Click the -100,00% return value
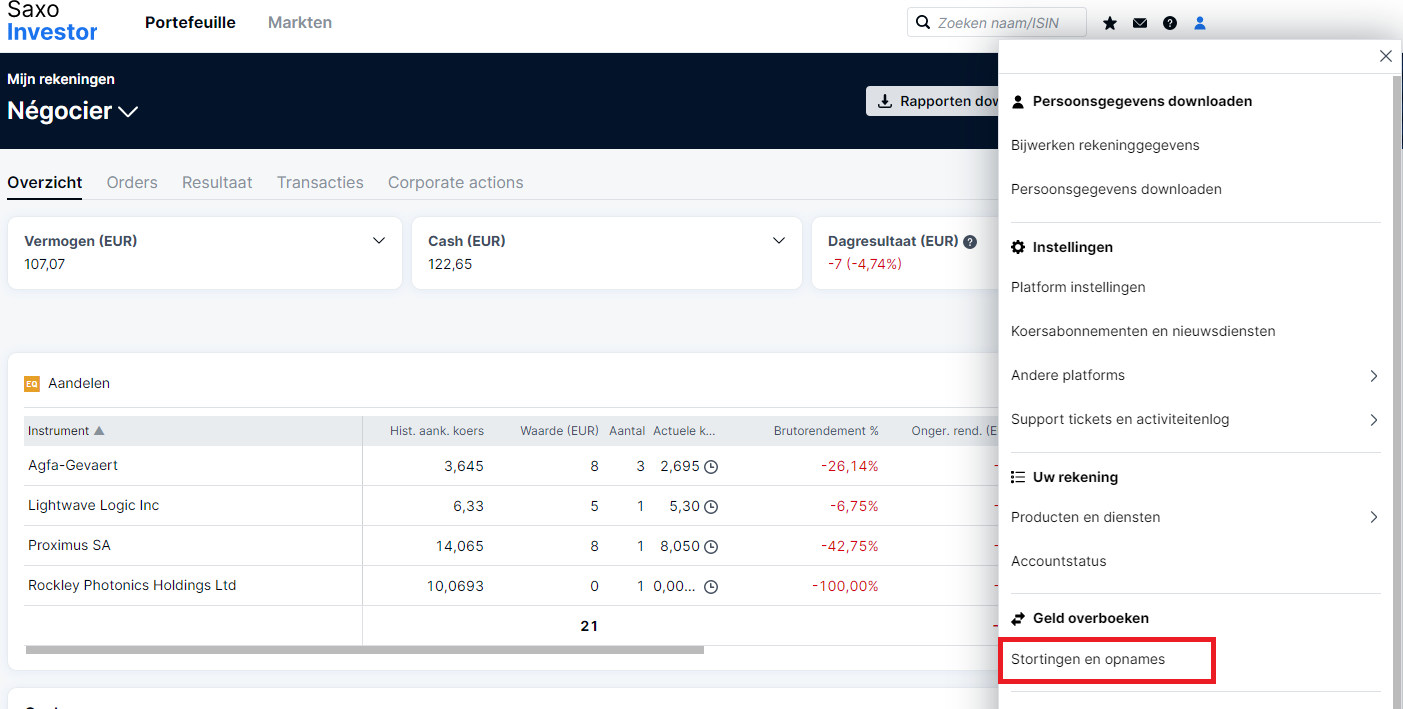 click(845, 586)
